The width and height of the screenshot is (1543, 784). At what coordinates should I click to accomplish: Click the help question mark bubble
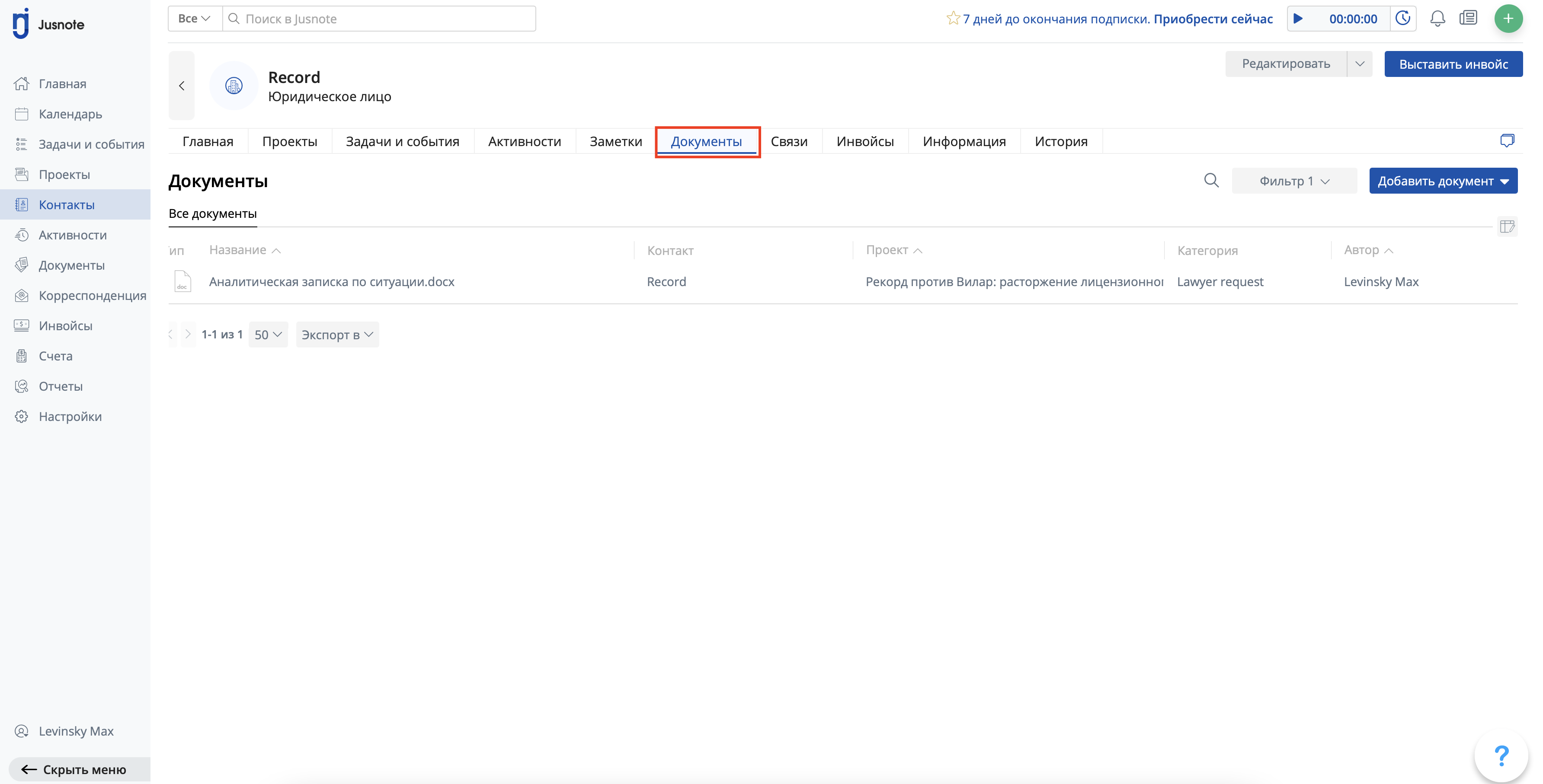pos(1501,755)
